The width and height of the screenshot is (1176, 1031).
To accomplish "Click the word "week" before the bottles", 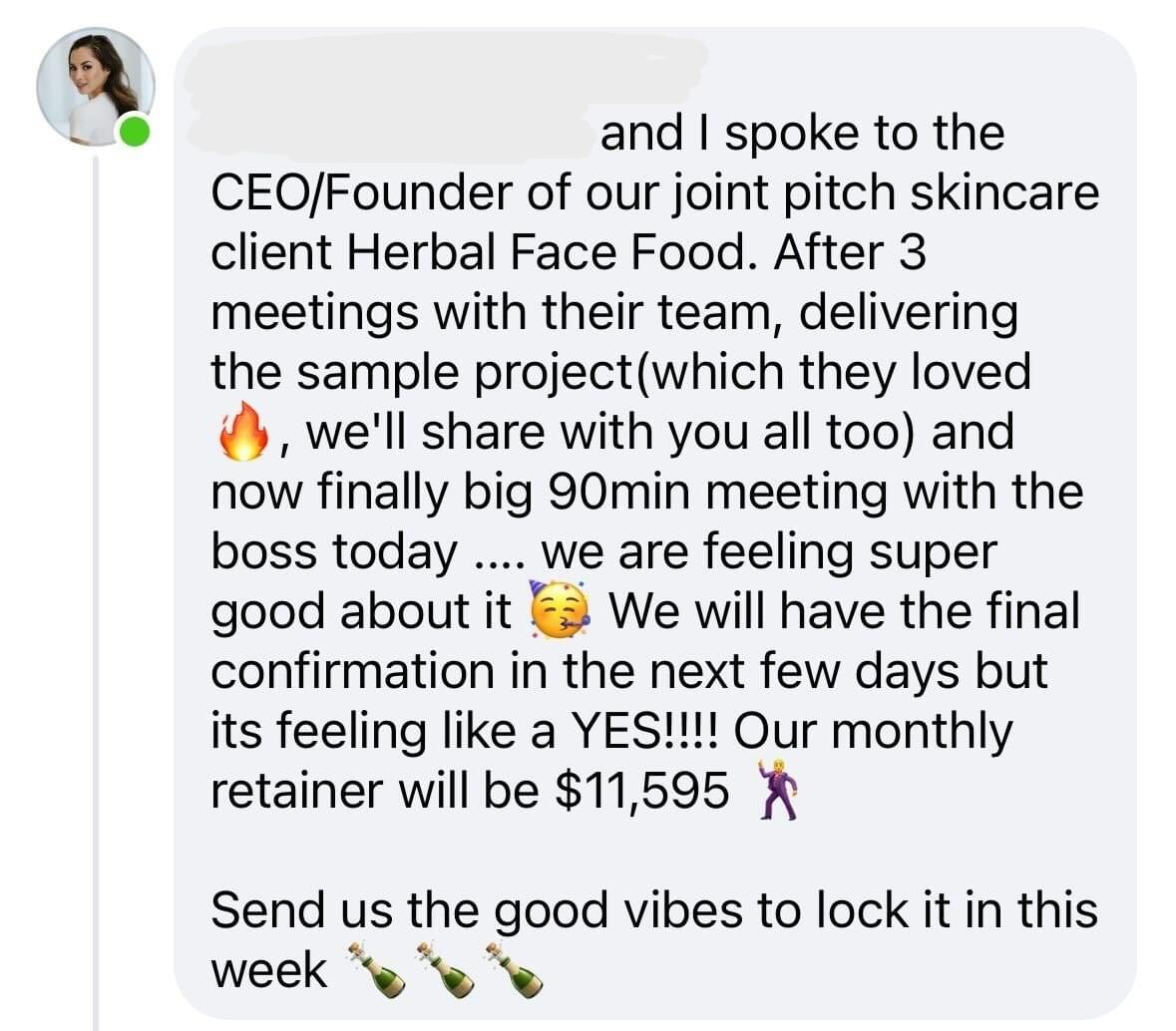I will (x=268, y=970).
